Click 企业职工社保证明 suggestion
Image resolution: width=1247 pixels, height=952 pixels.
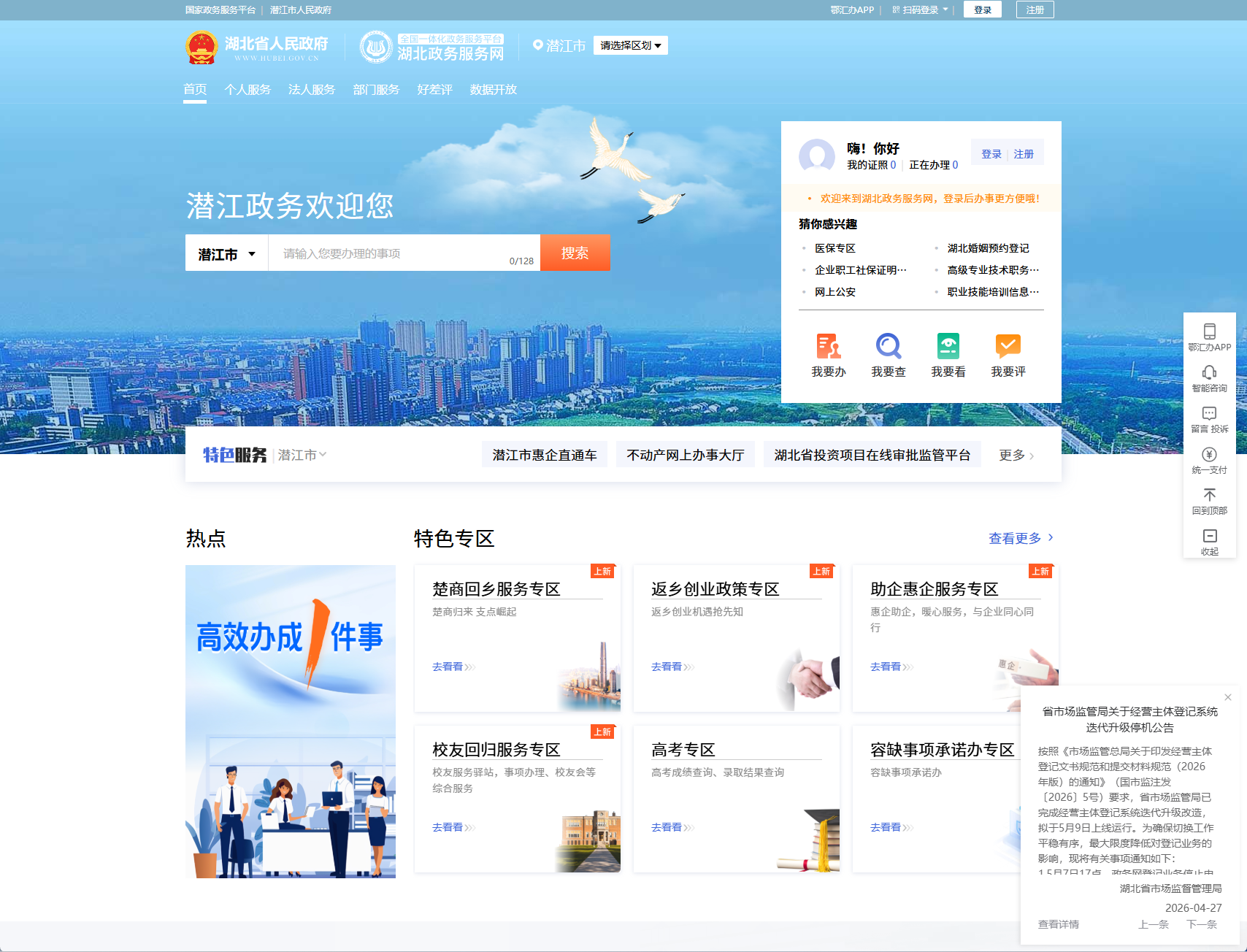pyautogui.click(x=861, y=270)
